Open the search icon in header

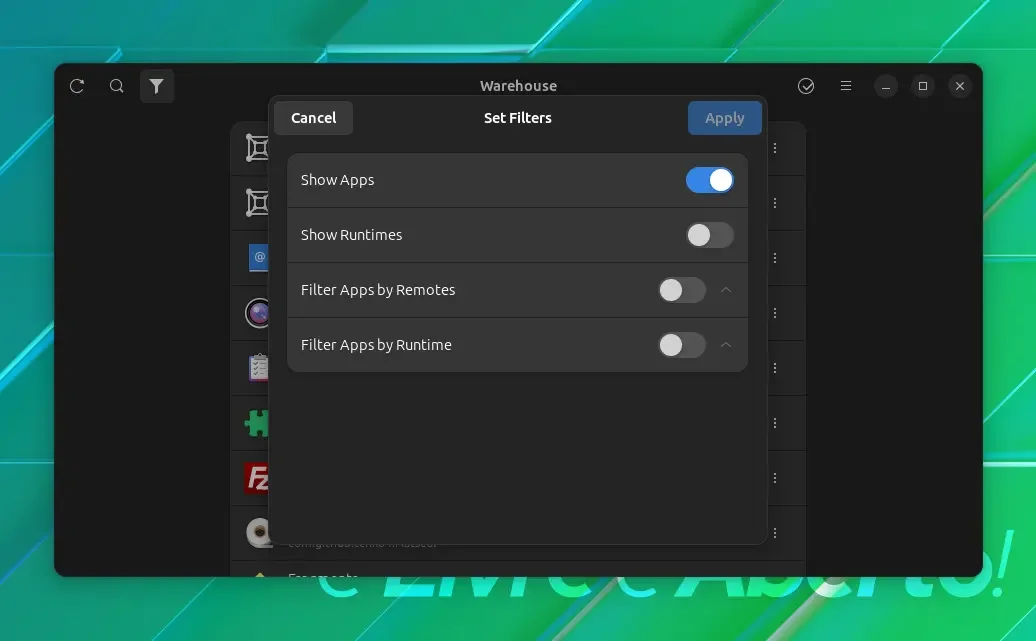(x=116, y=86)
